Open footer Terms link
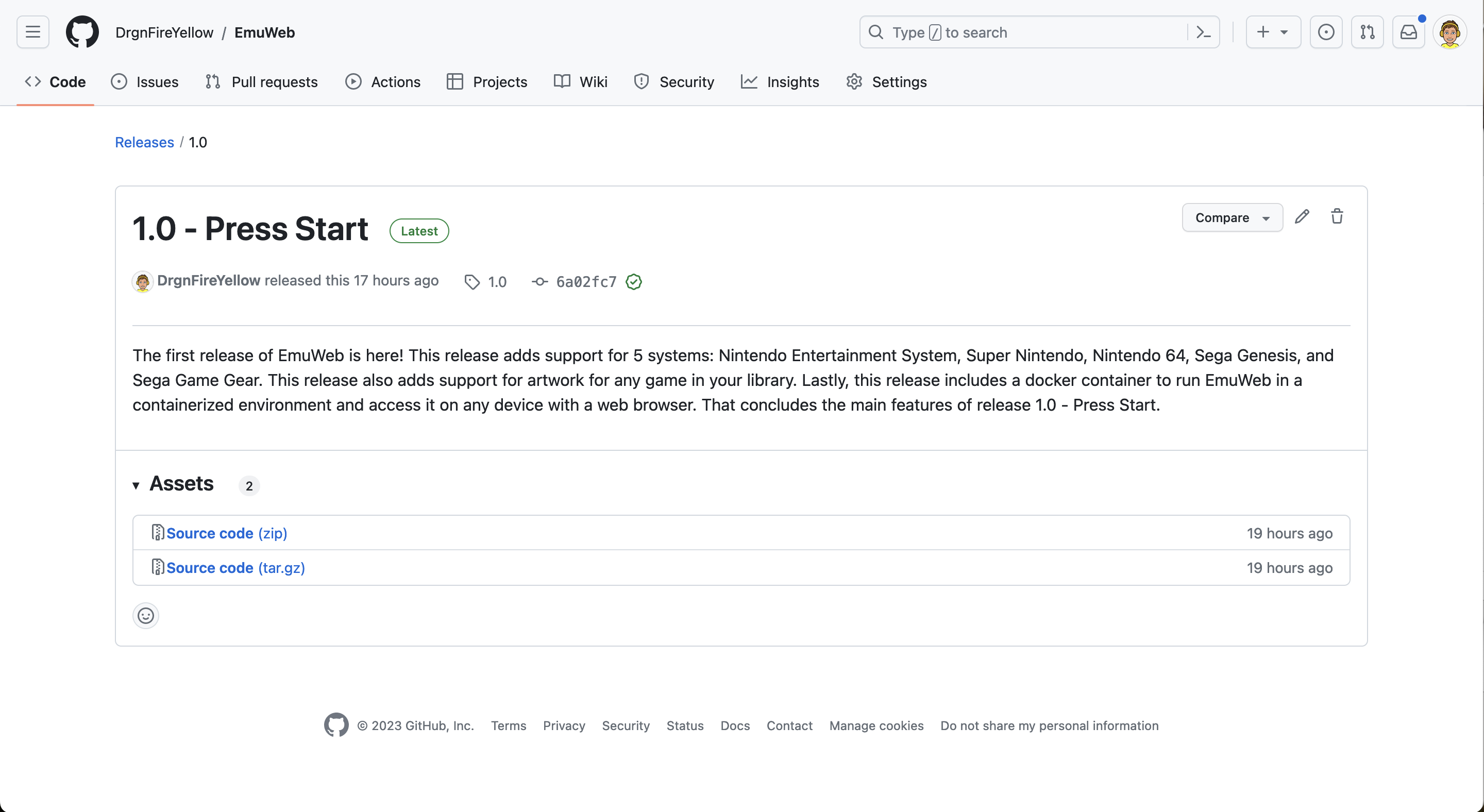This screenshot has width=1484, height=812. pyautogui.click(x=508, y=725)
